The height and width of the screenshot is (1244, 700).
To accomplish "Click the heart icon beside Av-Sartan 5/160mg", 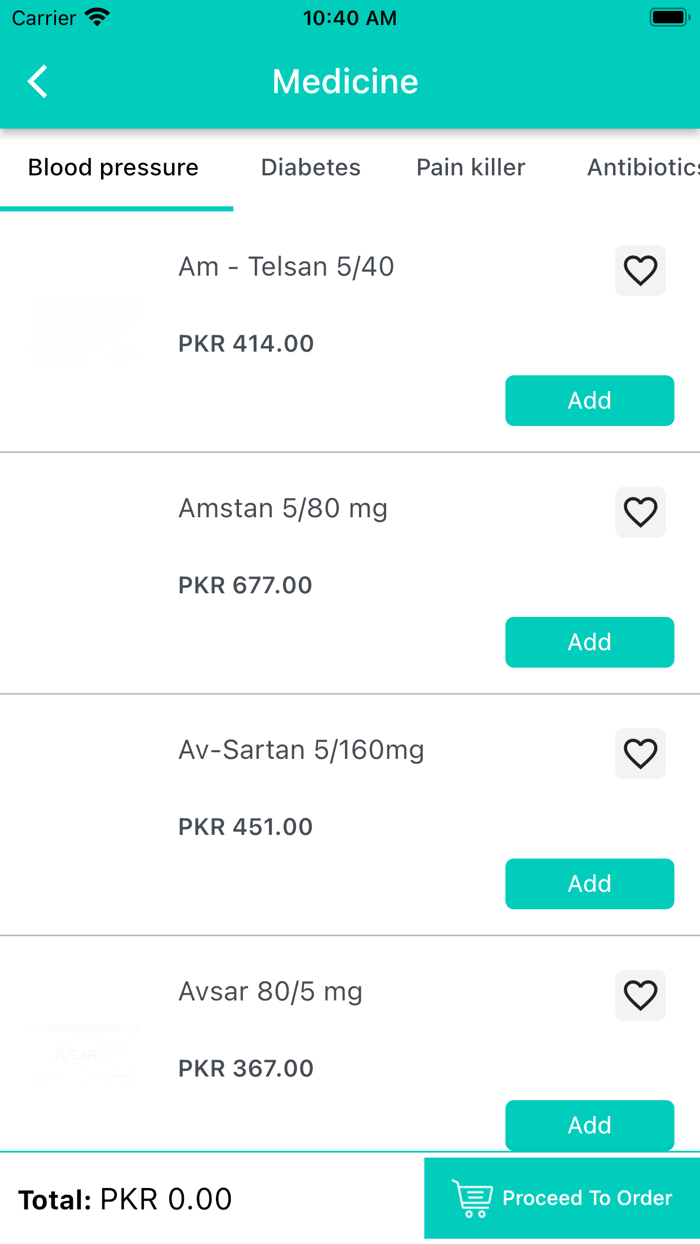I will coord(640,754).
